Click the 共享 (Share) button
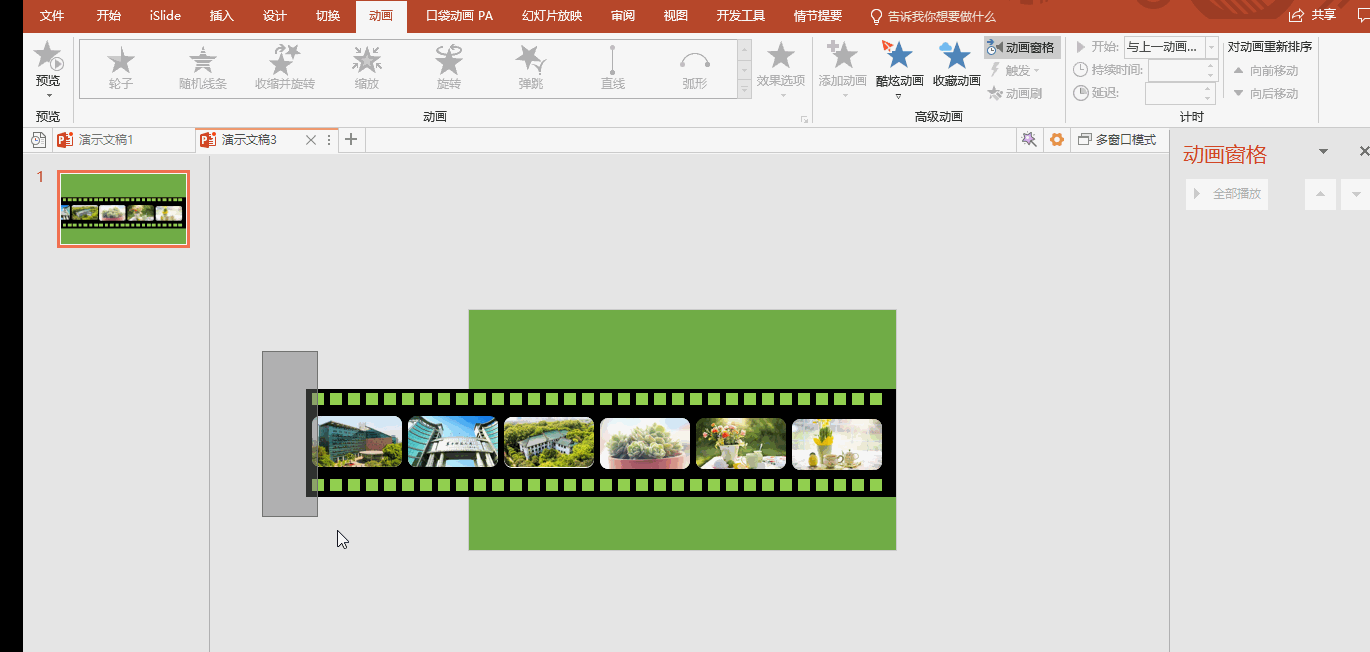This screenshot has height=652, width=1370. pyautogui.click(x=1313, y=15)
